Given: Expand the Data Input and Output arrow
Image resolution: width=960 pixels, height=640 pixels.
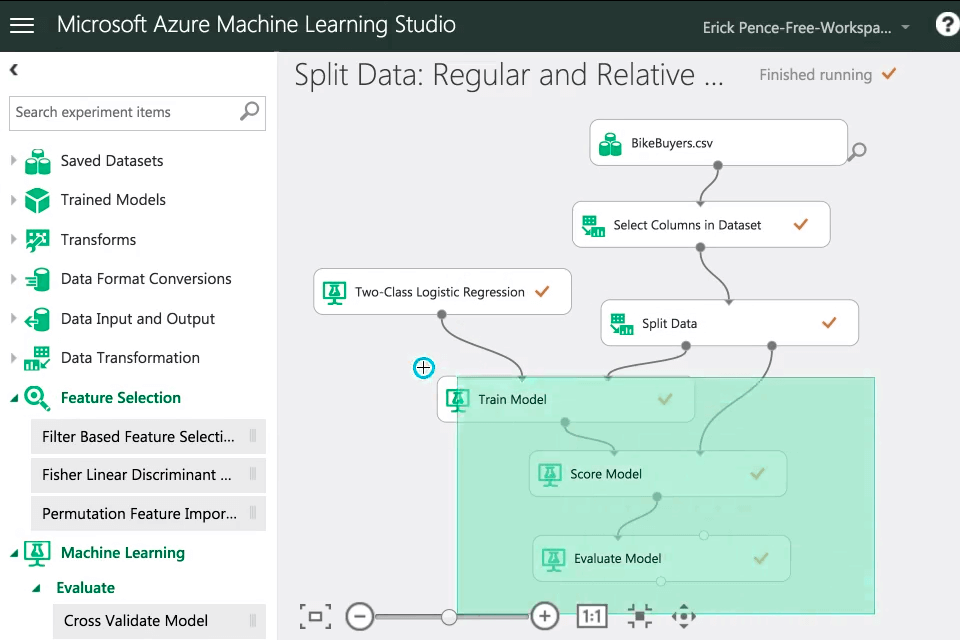Looking at the screenshot, I should [x=13, y=318].
